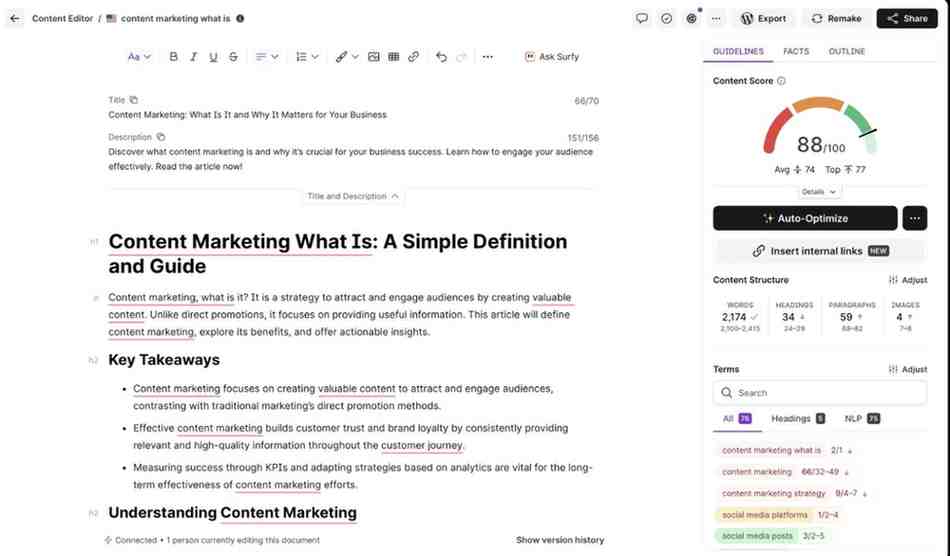
Task: Undo the last edit
Action: click(x=441, y=56)
